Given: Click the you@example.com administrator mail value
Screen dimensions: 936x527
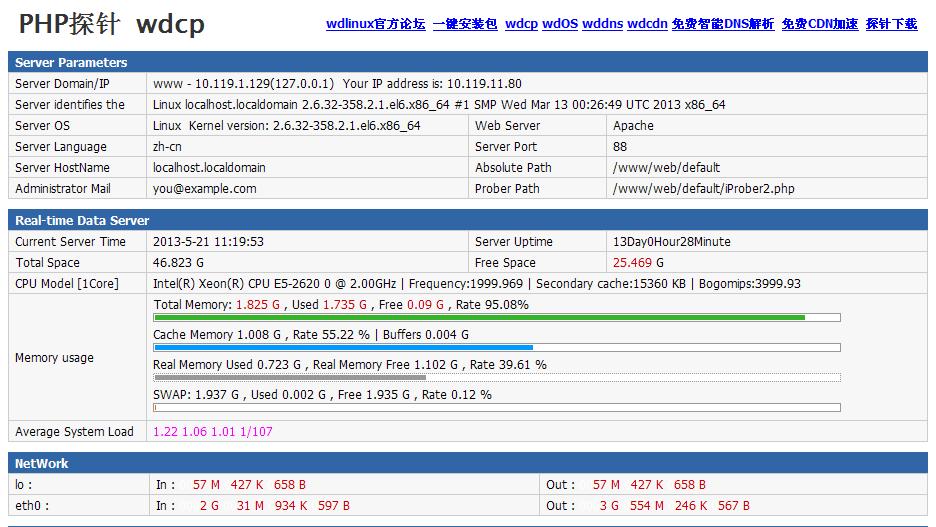Looking at the screenshot, I should click(x=204, y=189).
